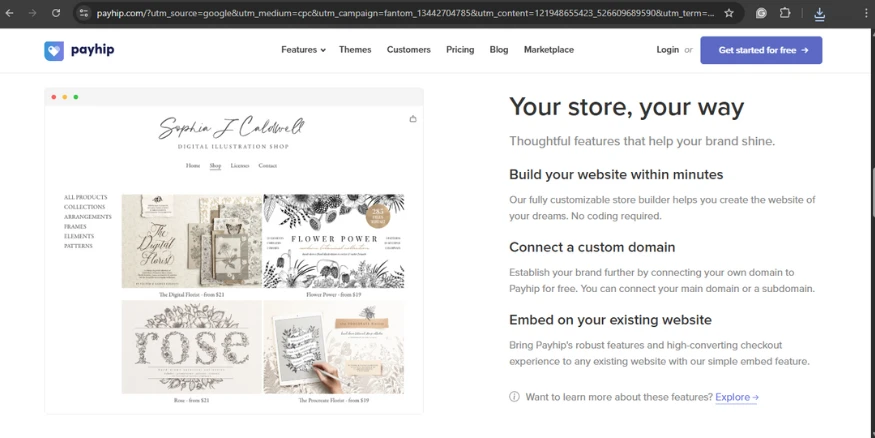Select ELEMENTS in preview sidebar

pos(79,236)
